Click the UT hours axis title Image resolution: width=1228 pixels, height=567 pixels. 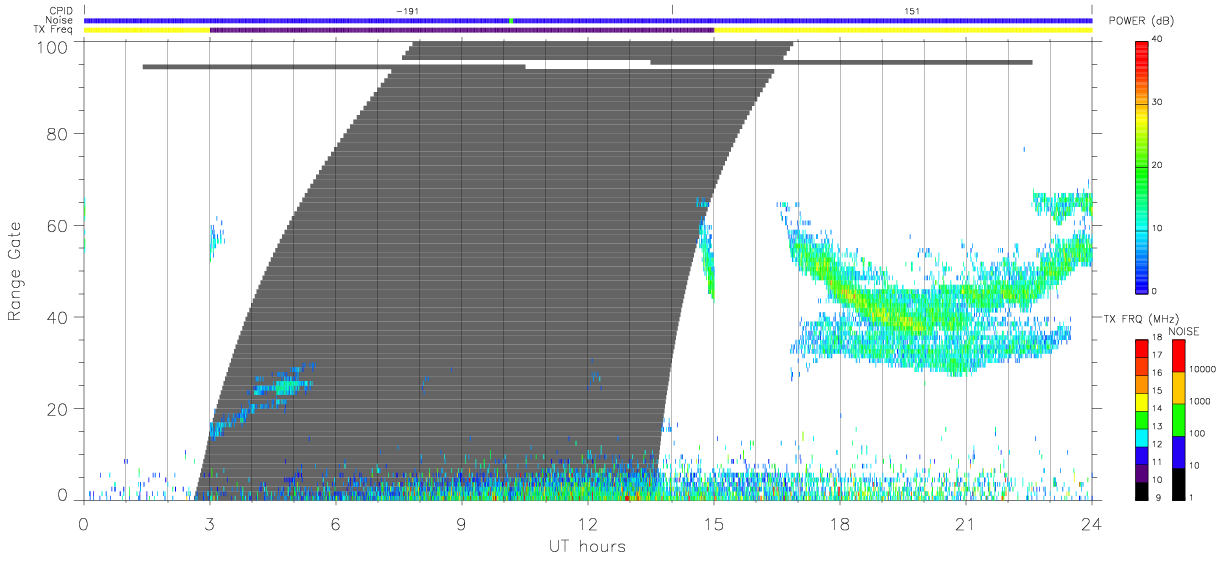587,546
